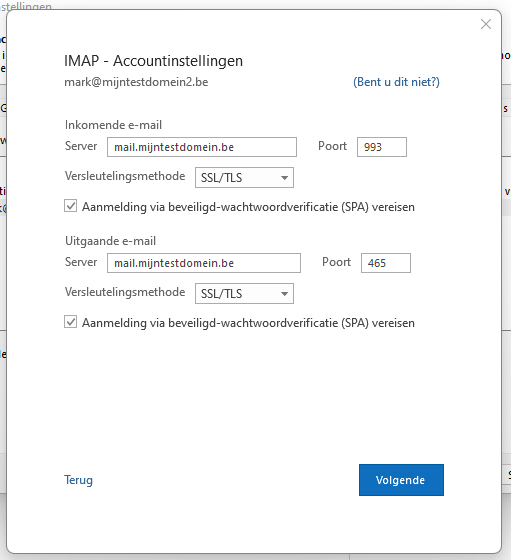Screen dimensions: 511x560
Task: Click the 'IMAP - Accountinstellingen' dialog title
Action: coord(153,61)
